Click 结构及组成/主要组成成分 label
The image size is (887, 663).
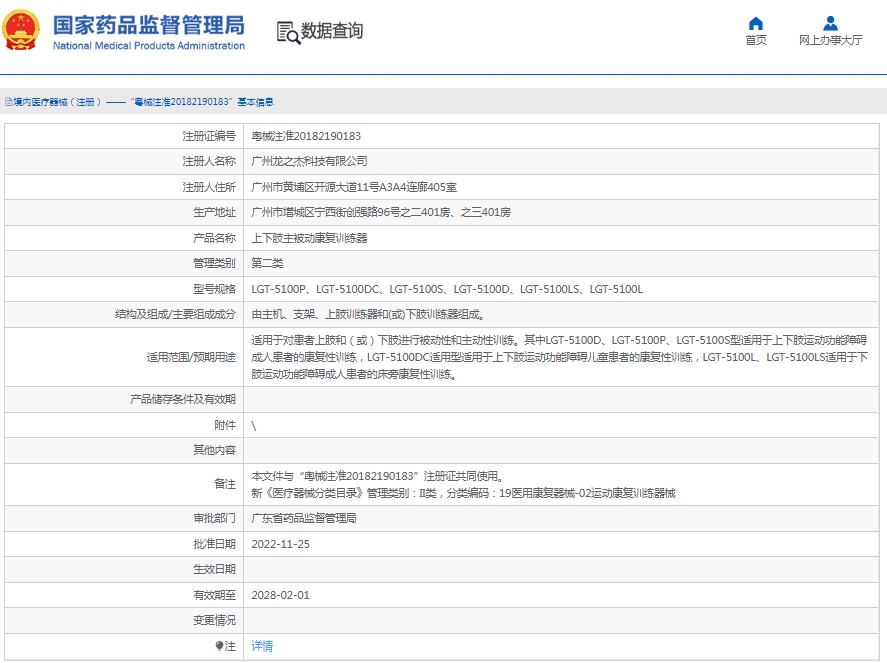[x=175, y=314]
